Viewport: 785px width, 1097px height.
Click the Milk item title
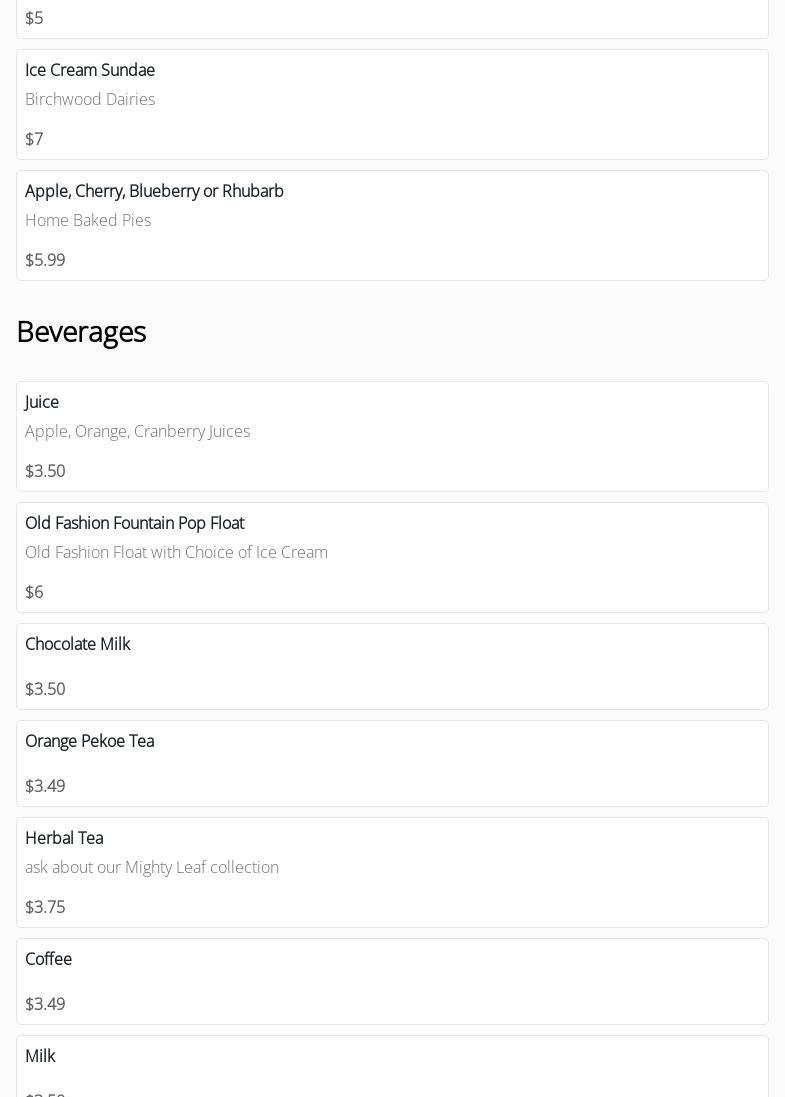(x=40, y=1056)
